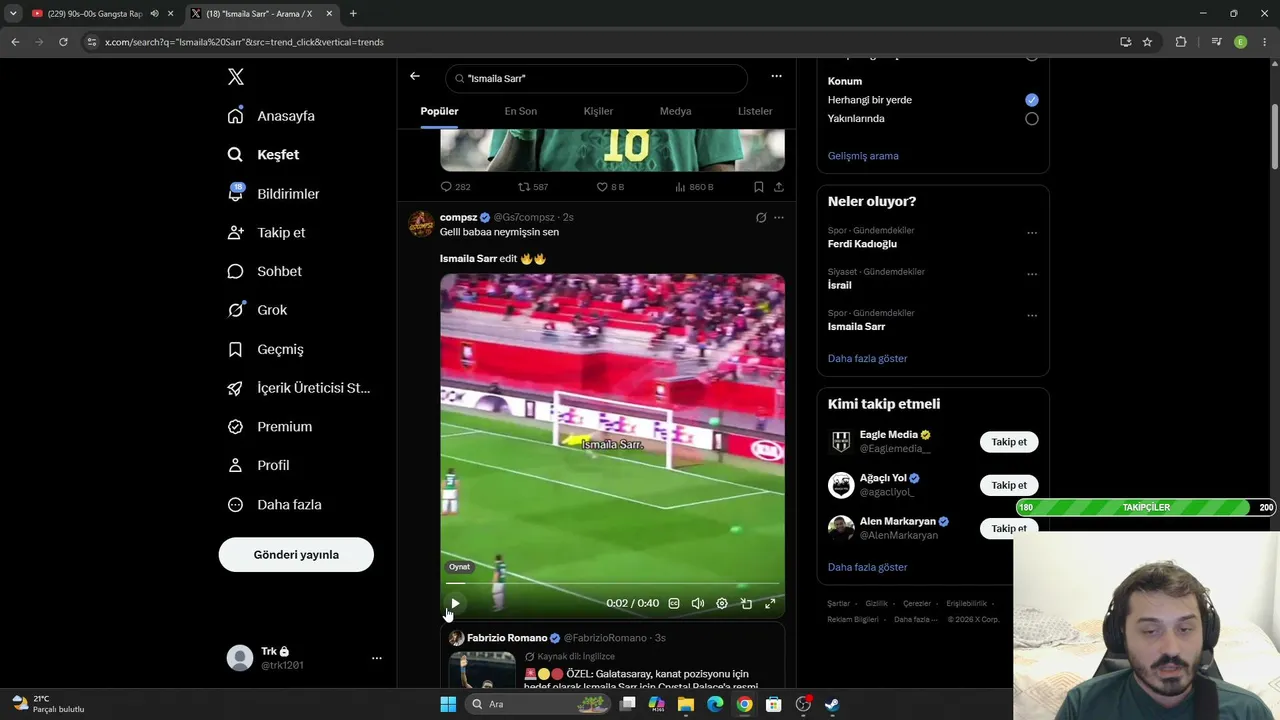Image resolution: width=1280 pixels, height=720 pixels.
Task: Switch to the YouTube 90s-00s Gangsta Rap tab
Action: 95,14
